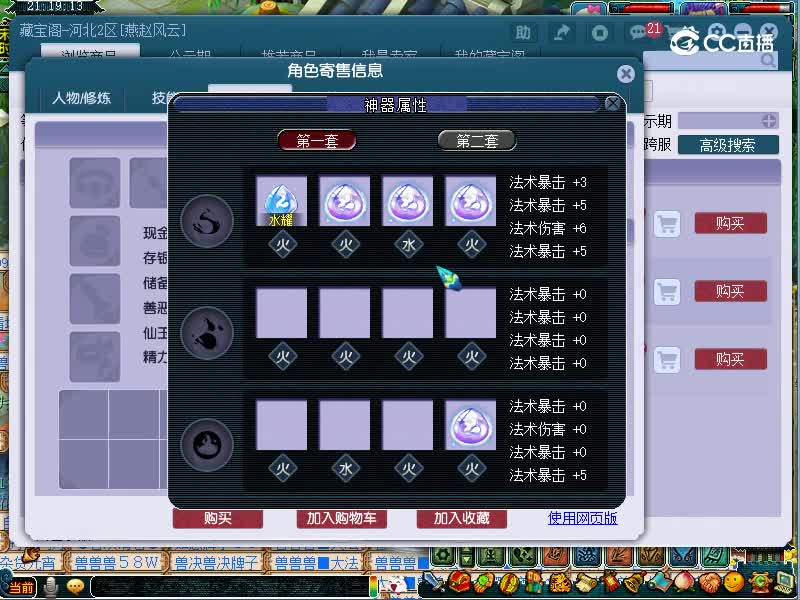Click 水 element badge in first row
This screenshot has width=800, height=600.
coord(408,245)
